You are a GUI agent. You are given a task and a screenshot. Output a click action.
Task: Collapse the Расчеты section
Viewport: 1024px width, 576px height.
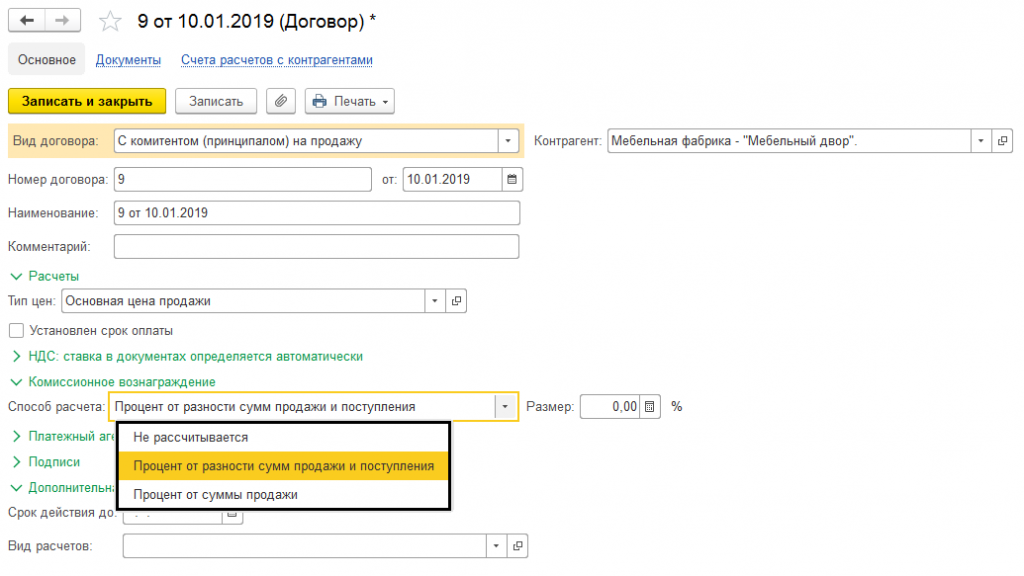point(15,276)
